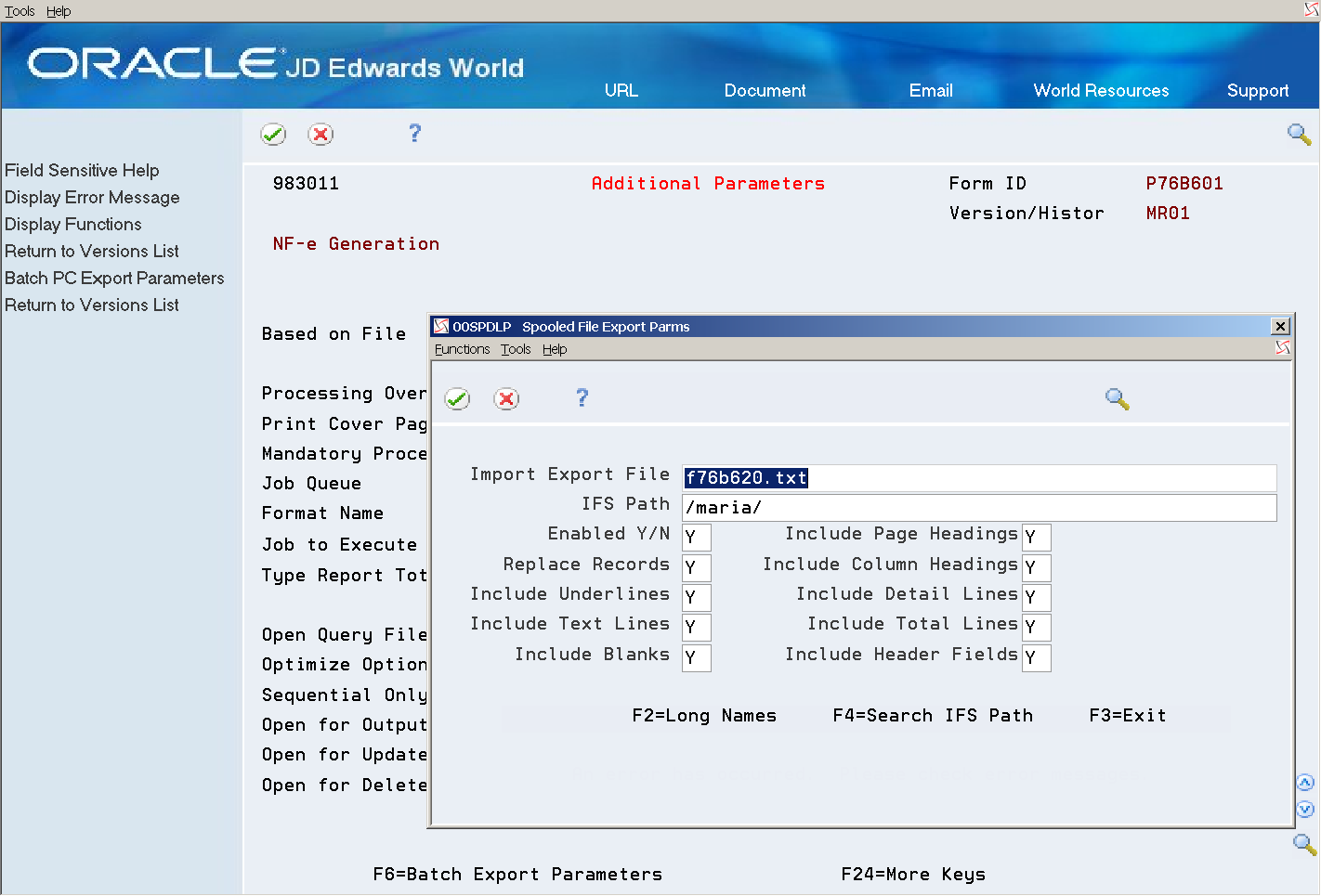Click the blue question mark icon in the main toolbar
The width and height of the screenshot is (1321, 896).
point(414,134)
